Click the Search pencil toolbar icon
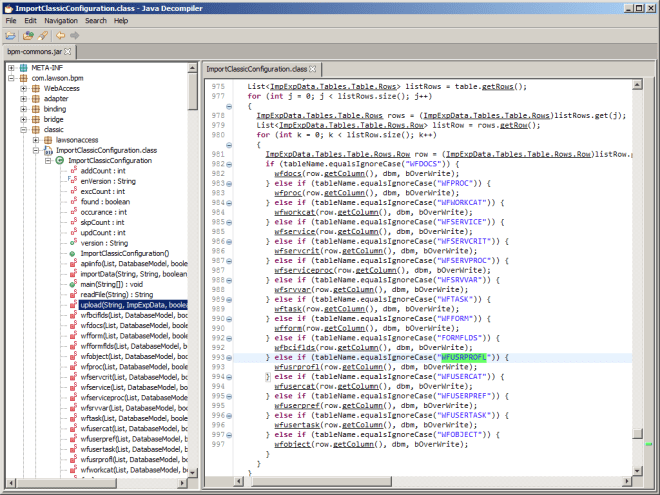 click(41, 35)
